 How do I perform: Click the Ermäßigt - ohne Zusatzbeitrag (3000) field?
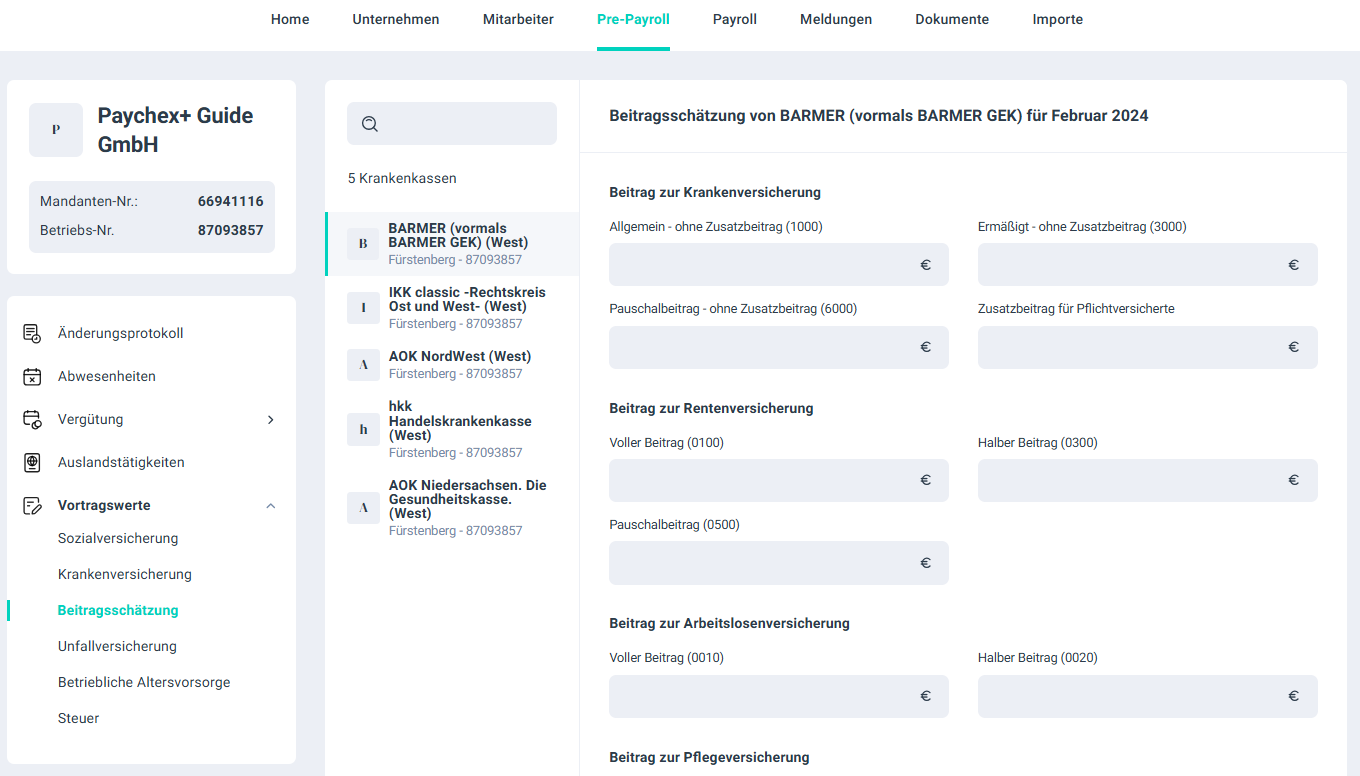[x=1148, y=265]
